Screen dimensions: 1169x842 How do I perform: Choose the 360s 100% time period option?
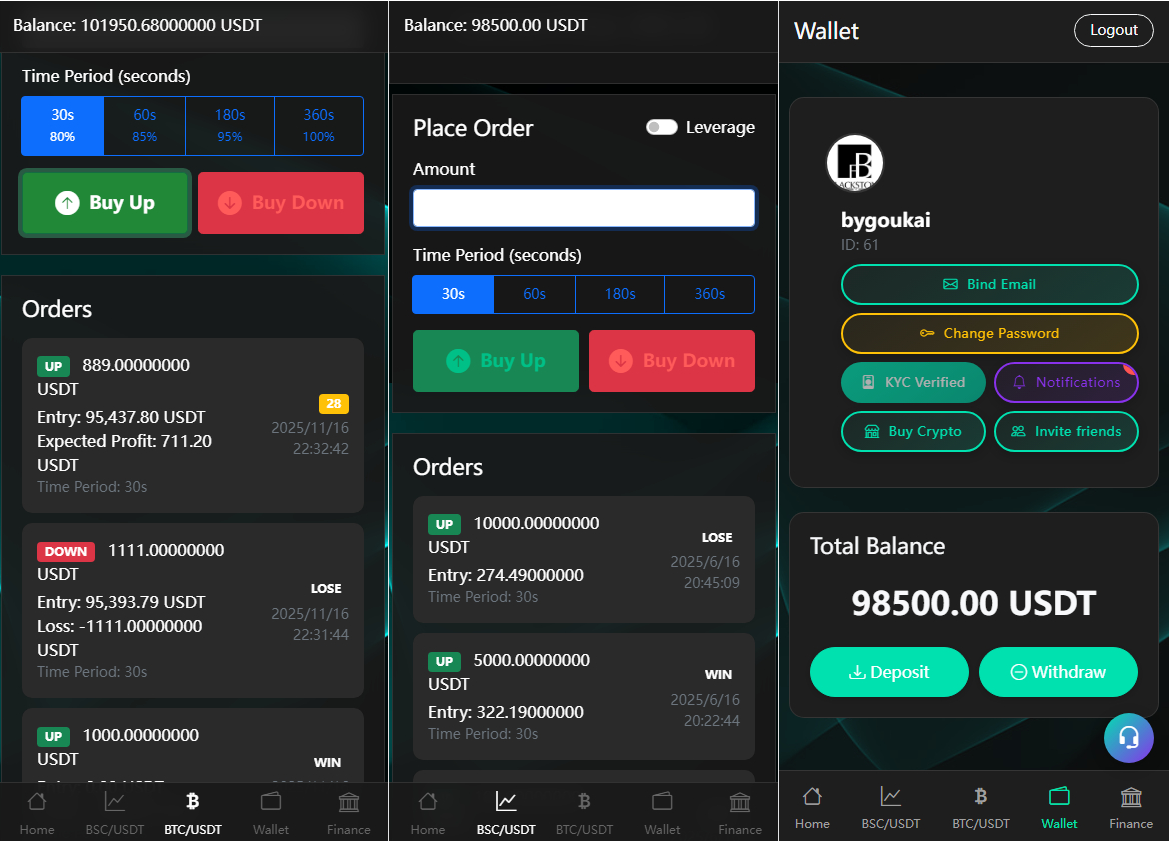[x=318, y=125]
